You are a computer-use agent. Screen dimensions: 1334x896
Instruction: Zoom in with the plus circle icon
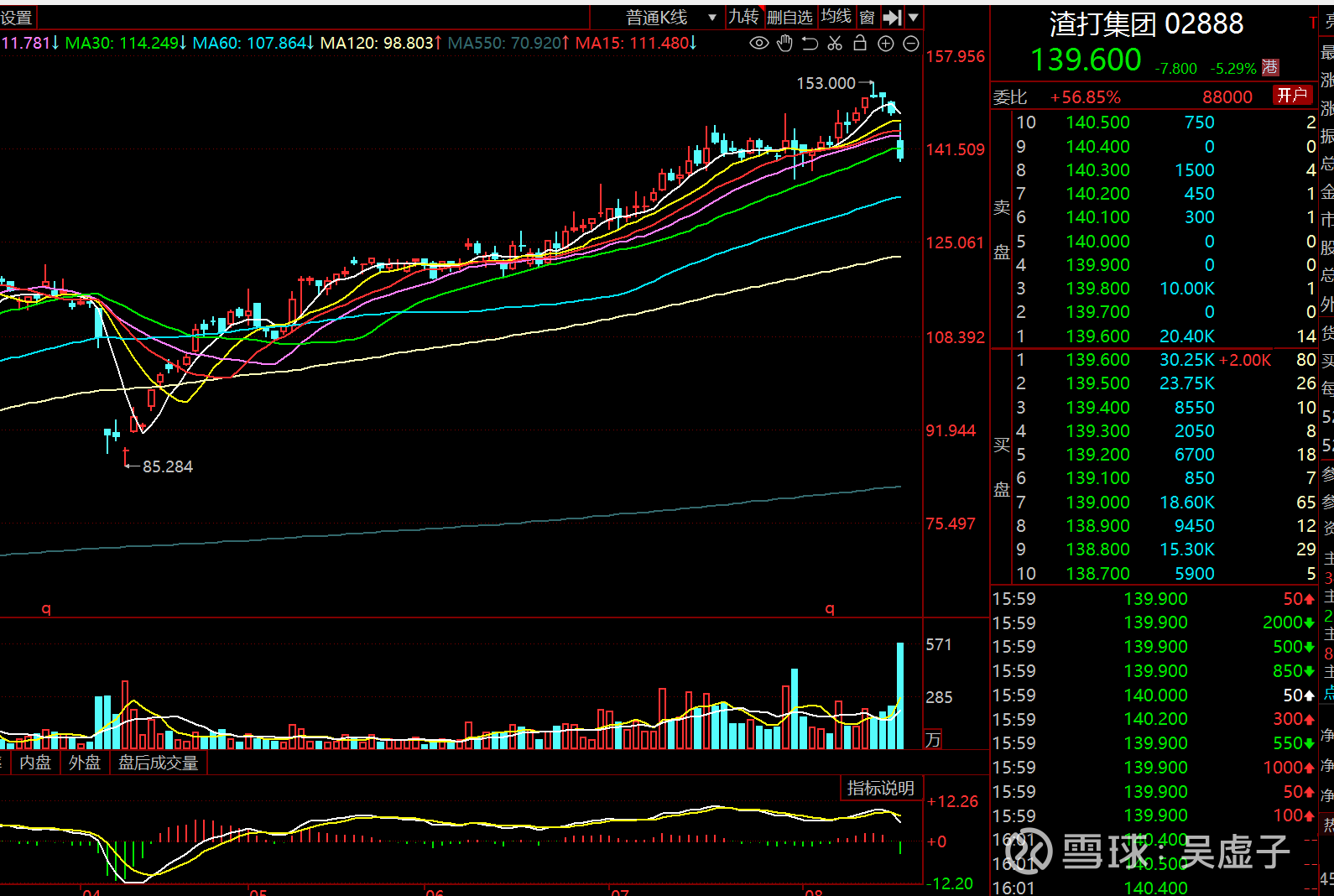[885, 44]
